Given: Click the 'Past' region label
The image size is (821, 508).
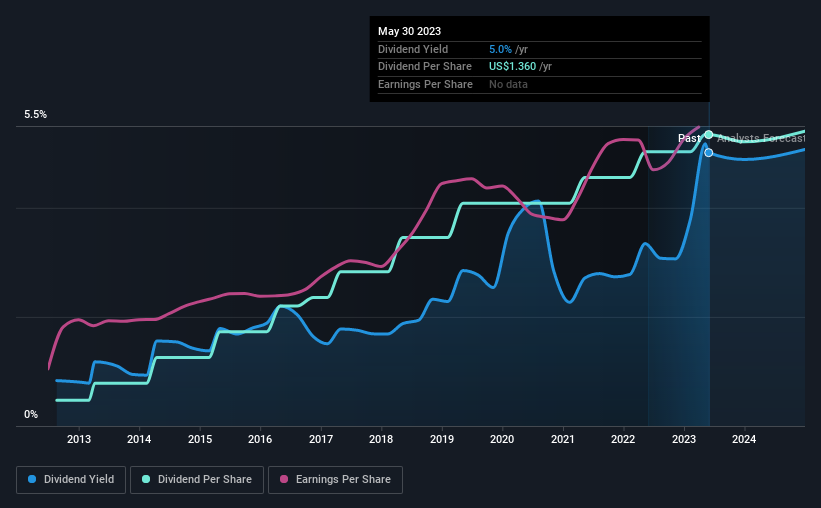Looking at the screenshot, I should tap(689, 138).
